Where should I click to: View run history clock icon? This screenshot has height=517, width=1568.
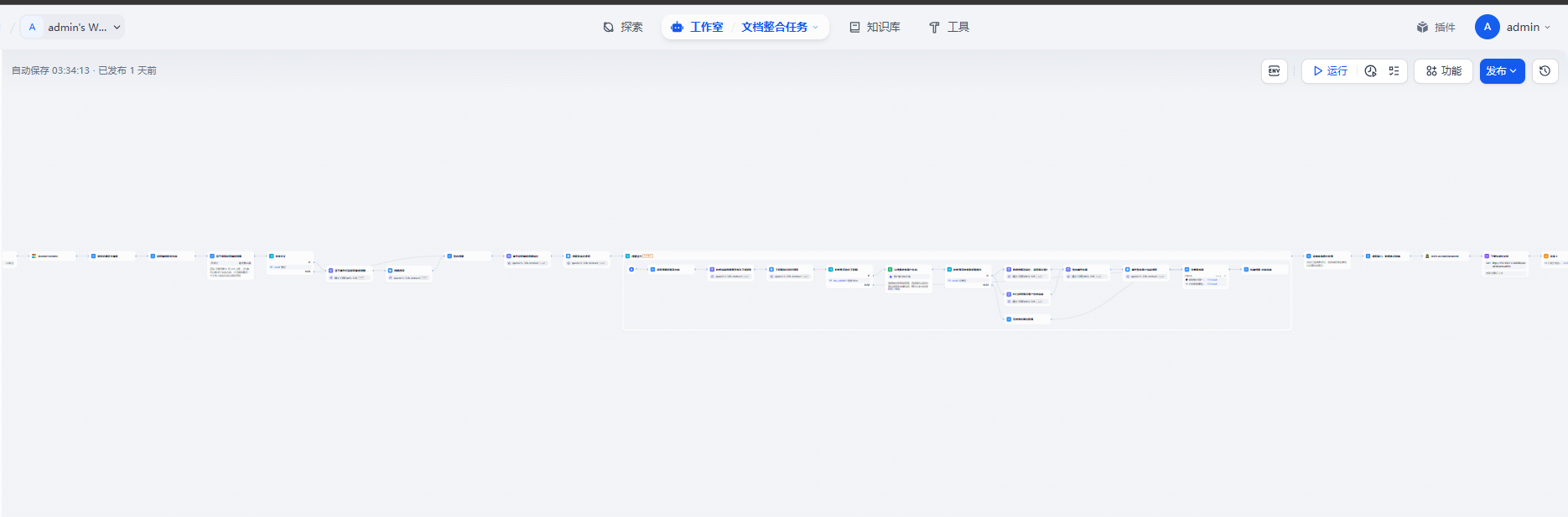pos(1371,71)
